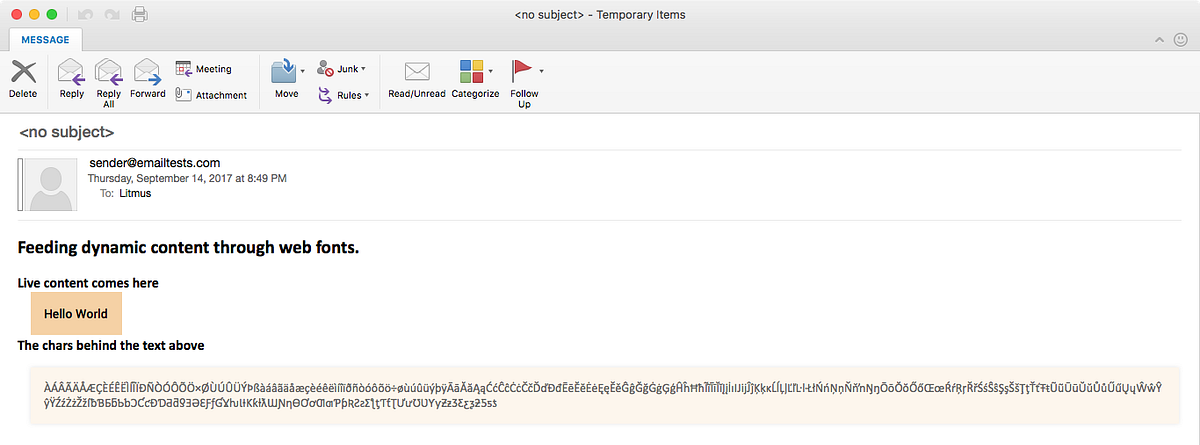The image size is (1200, 445).
Task: Click the Hello World orange box
Action: click(x=76, y=314)
